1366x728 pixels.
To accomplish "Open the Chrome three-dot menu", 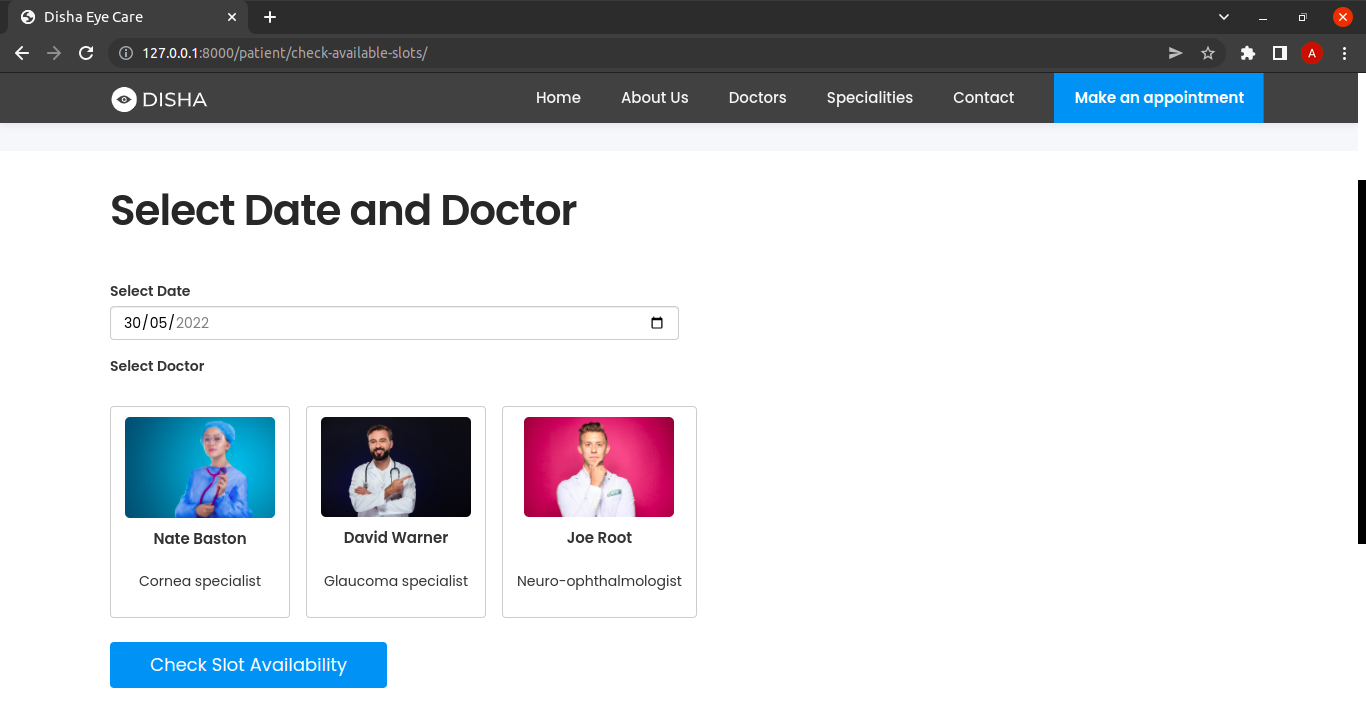I will (x=1345, y=53).
